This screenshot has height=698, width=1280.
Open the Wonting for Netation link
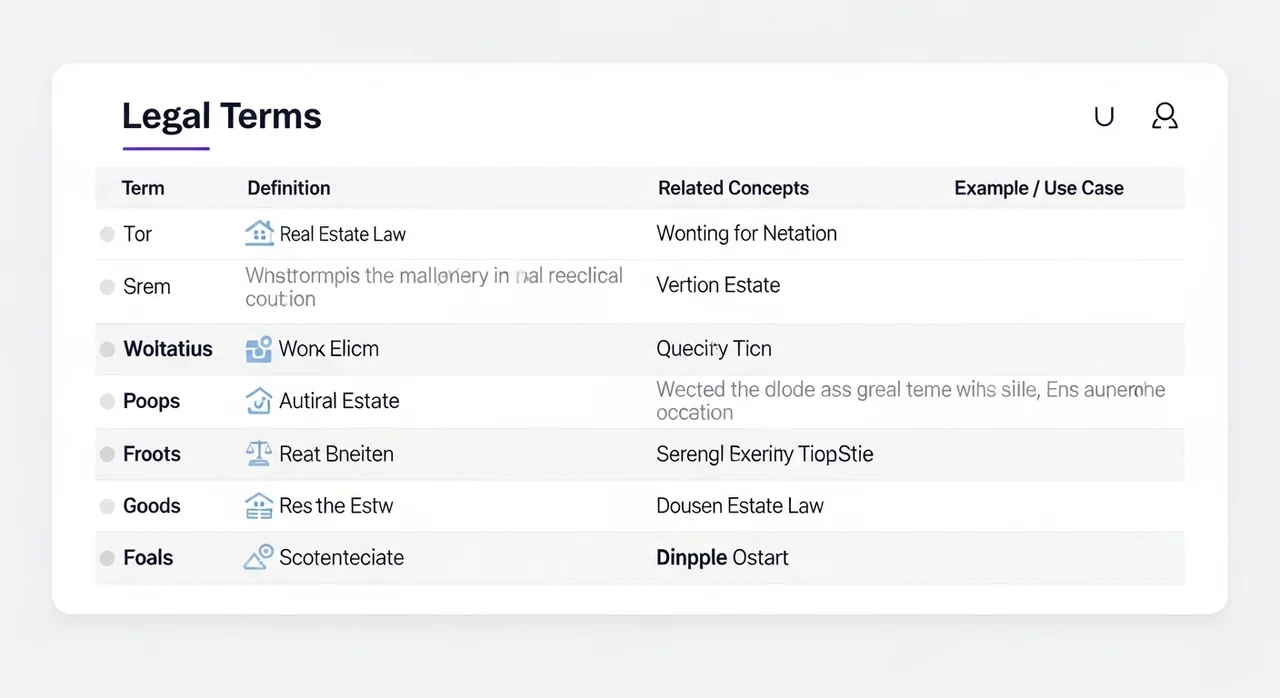pyautogui.click(x=746, y=234)
